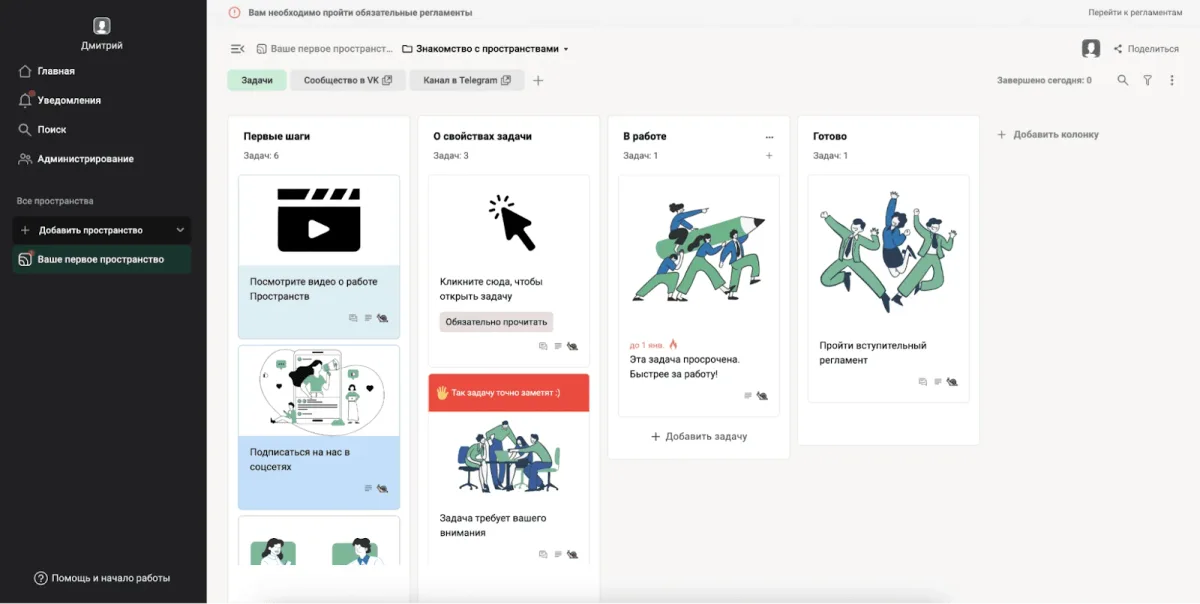The width and height of the screenshot is (1200, 604).
Task: Switch to the «Канал в Telegram» tab
Action: [x=466, y=80]
